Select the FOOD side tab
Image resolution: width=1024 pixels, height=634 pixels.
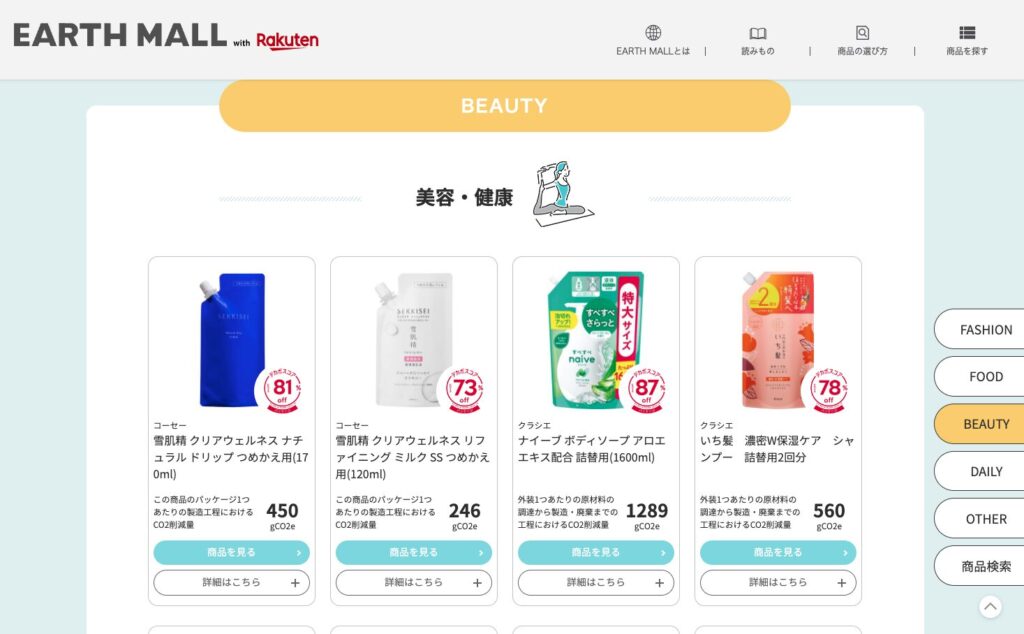(x=980, y=377)
